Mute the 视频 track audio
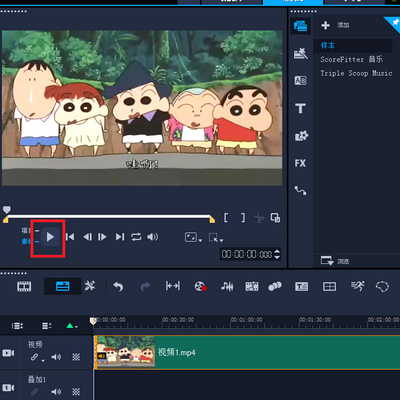Screen dimensions: 400x400 tap(56, 357)
